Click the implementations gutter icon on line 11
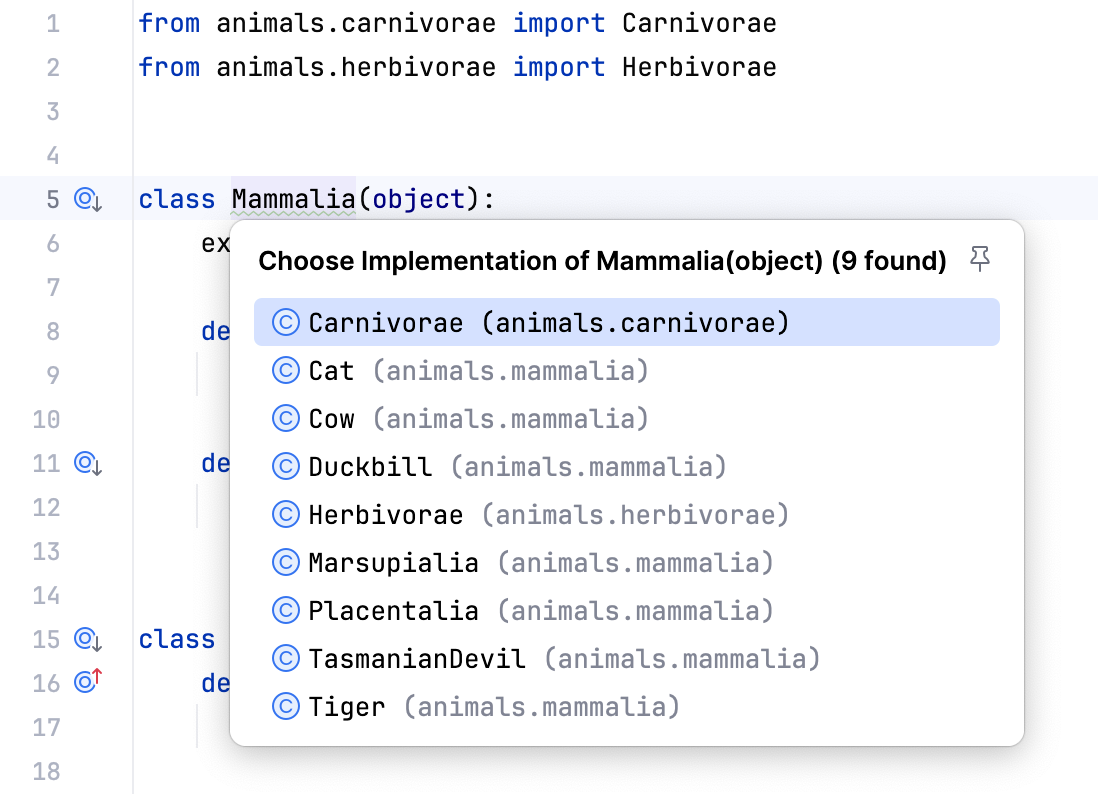Screen dimensions: 1098x794 coord(86,464)
